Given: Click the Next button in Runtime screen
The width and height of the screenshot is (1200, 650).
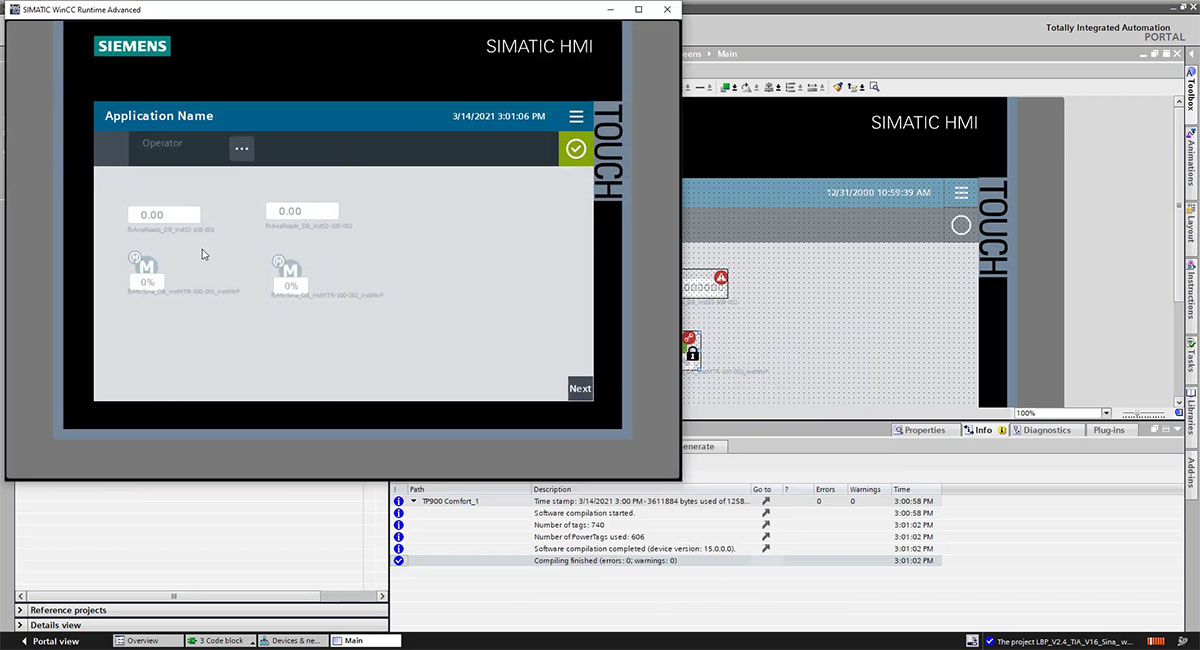Looking at the screenshot, I should coord(580,389).
